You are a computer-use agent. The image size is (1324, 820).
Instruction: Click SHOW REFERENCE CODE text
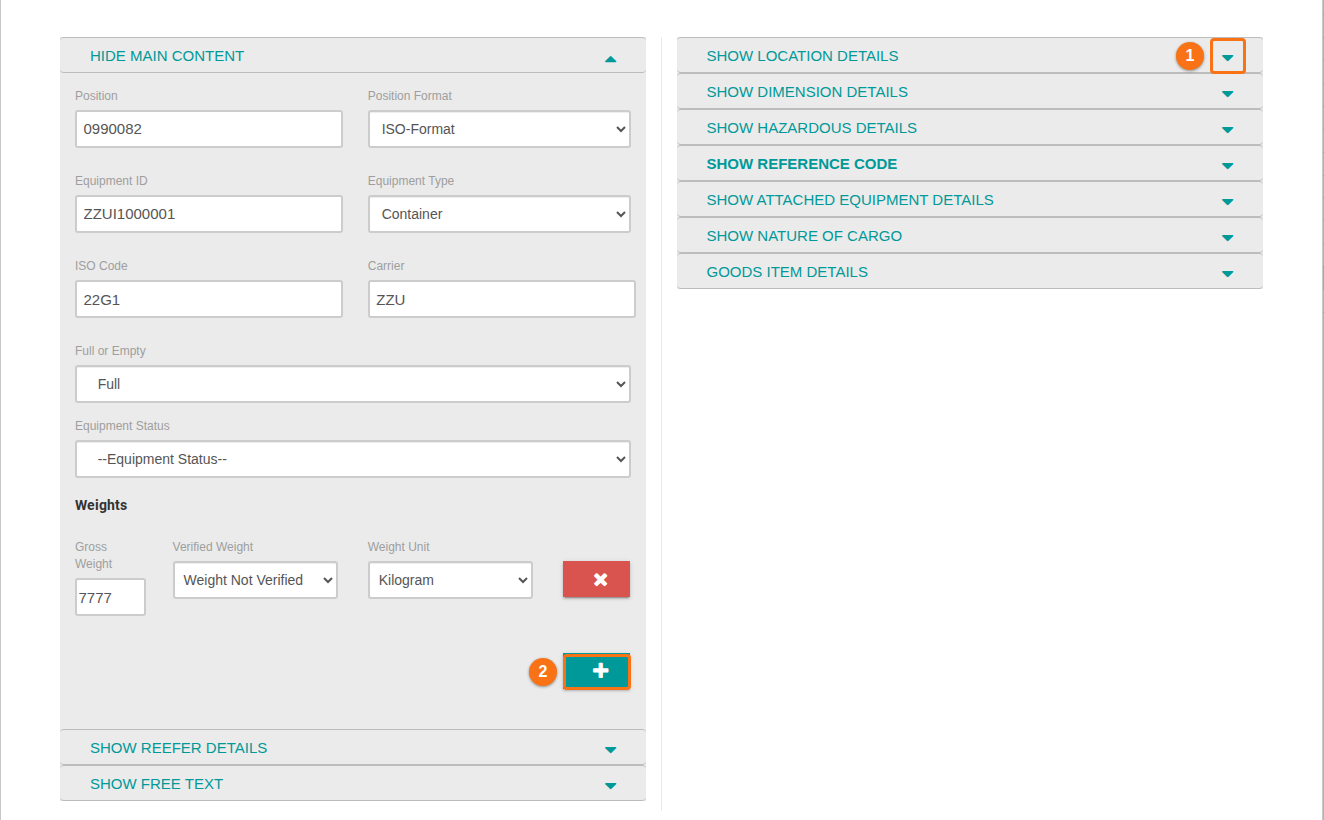(x=802, y=164)
